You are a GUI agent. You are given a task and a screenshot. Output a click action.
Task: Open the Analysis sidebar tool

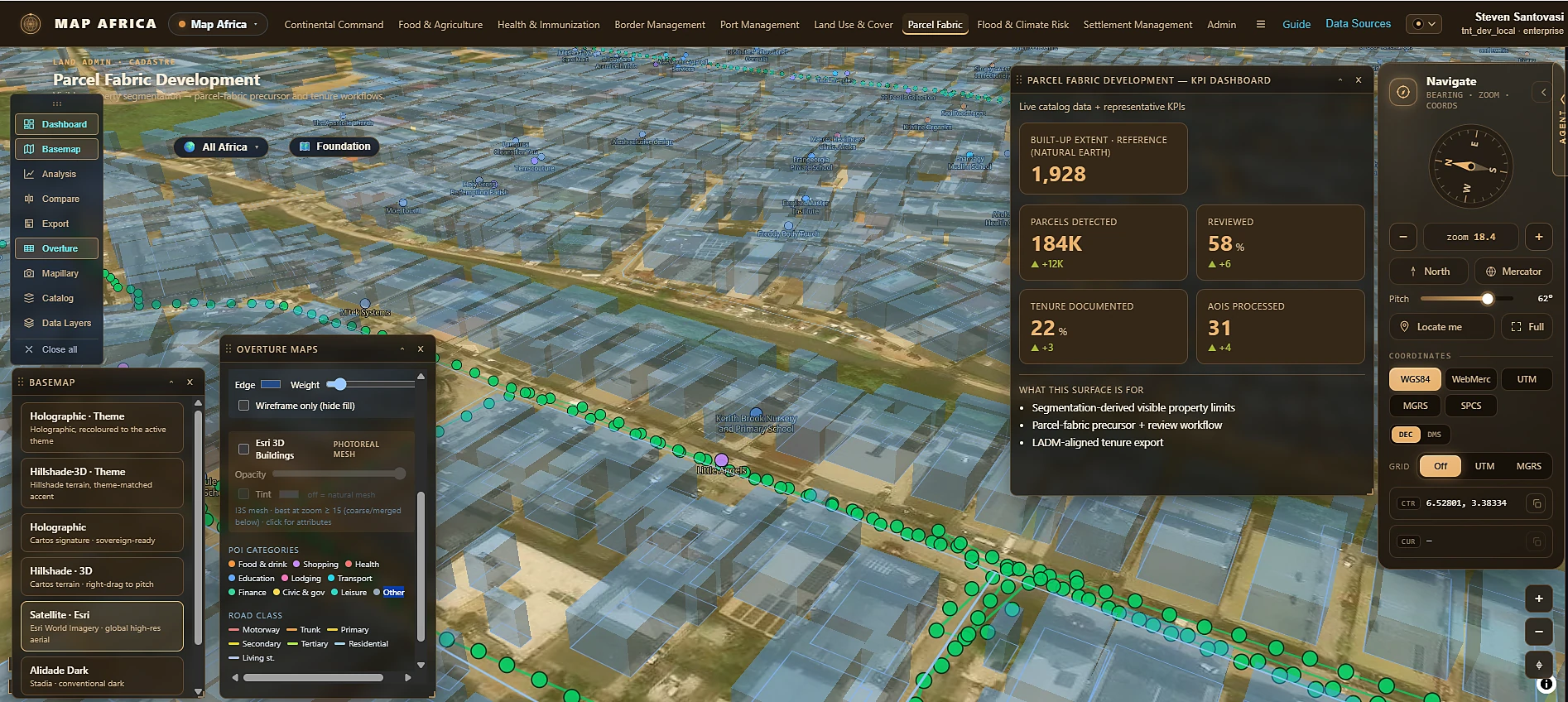pos(56,174)
